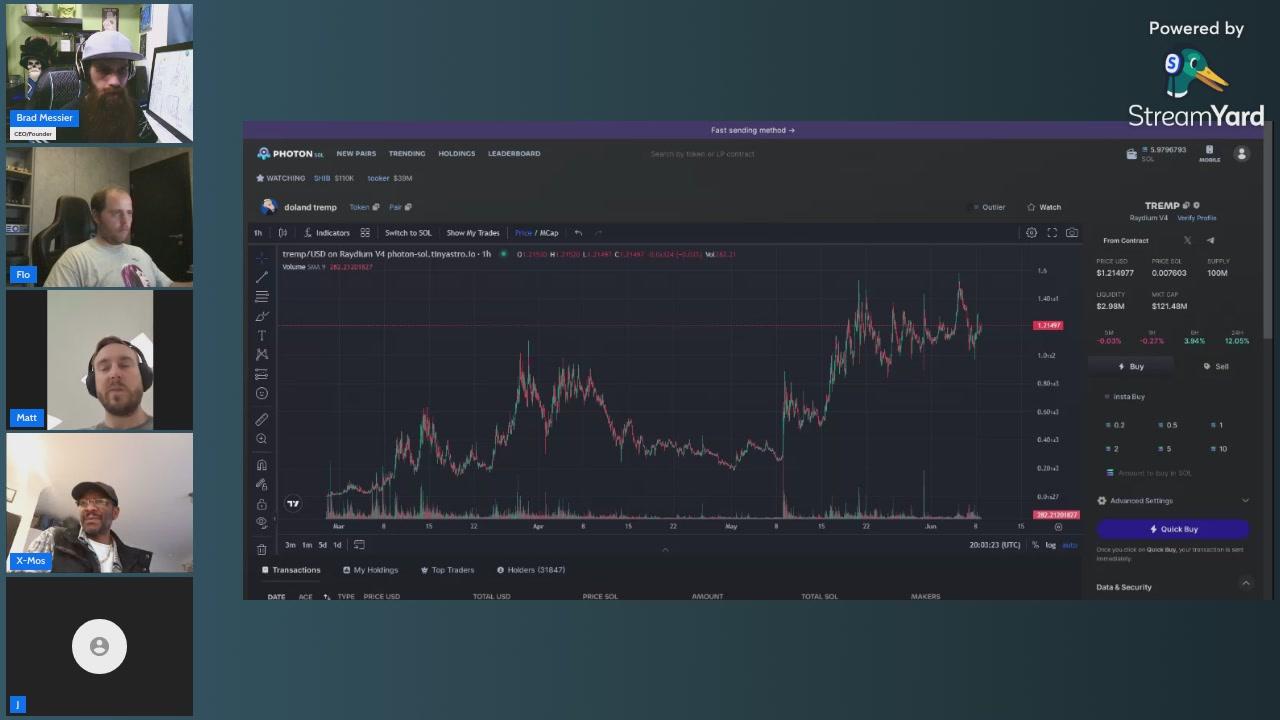Toggle percentage price scale
The width and height of the screenshot is (1280, 720).
pyautogui.click(x=1035, y=545)
